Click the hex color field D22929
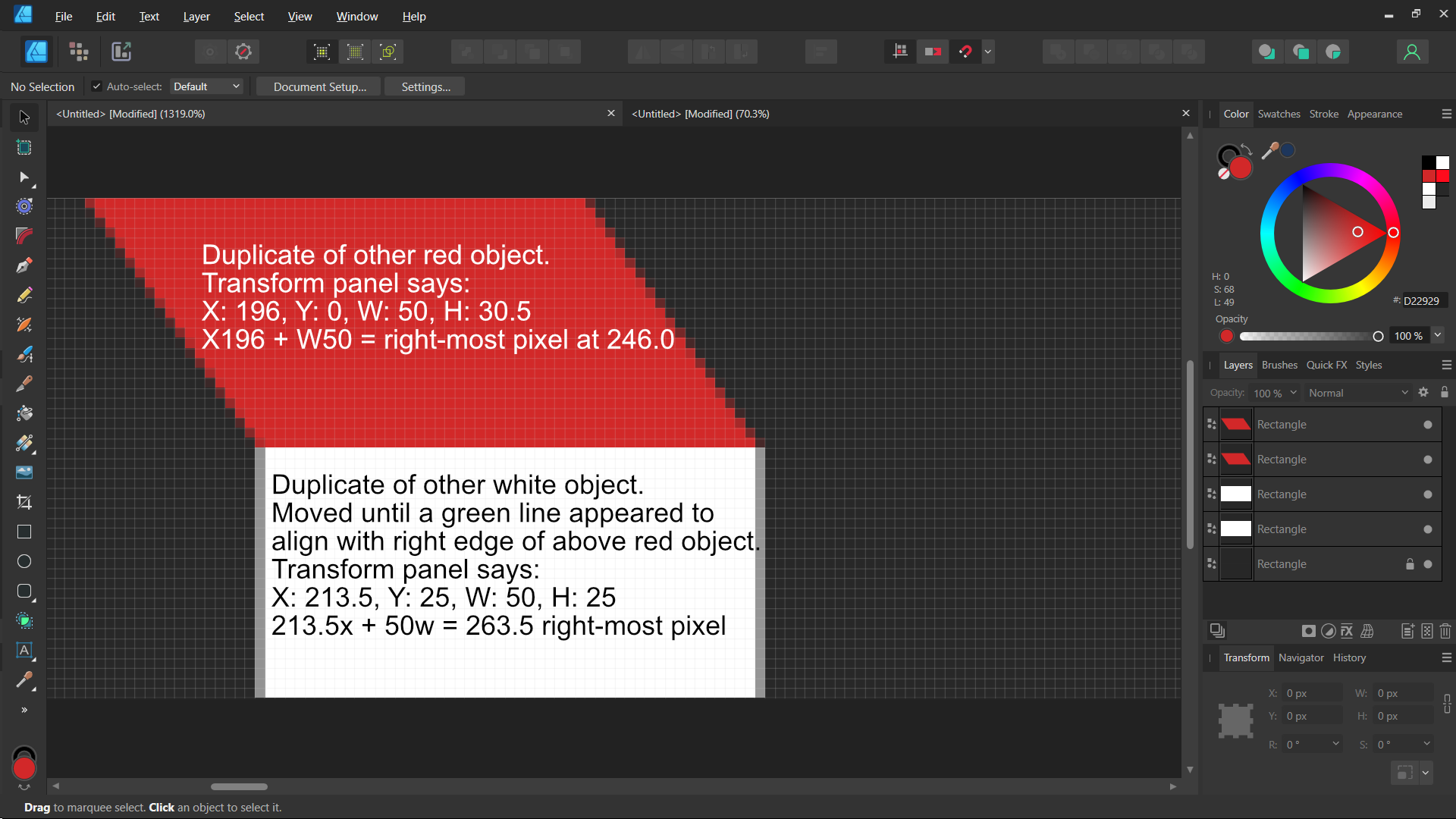1456x819 pixels. click(1424, 300)
